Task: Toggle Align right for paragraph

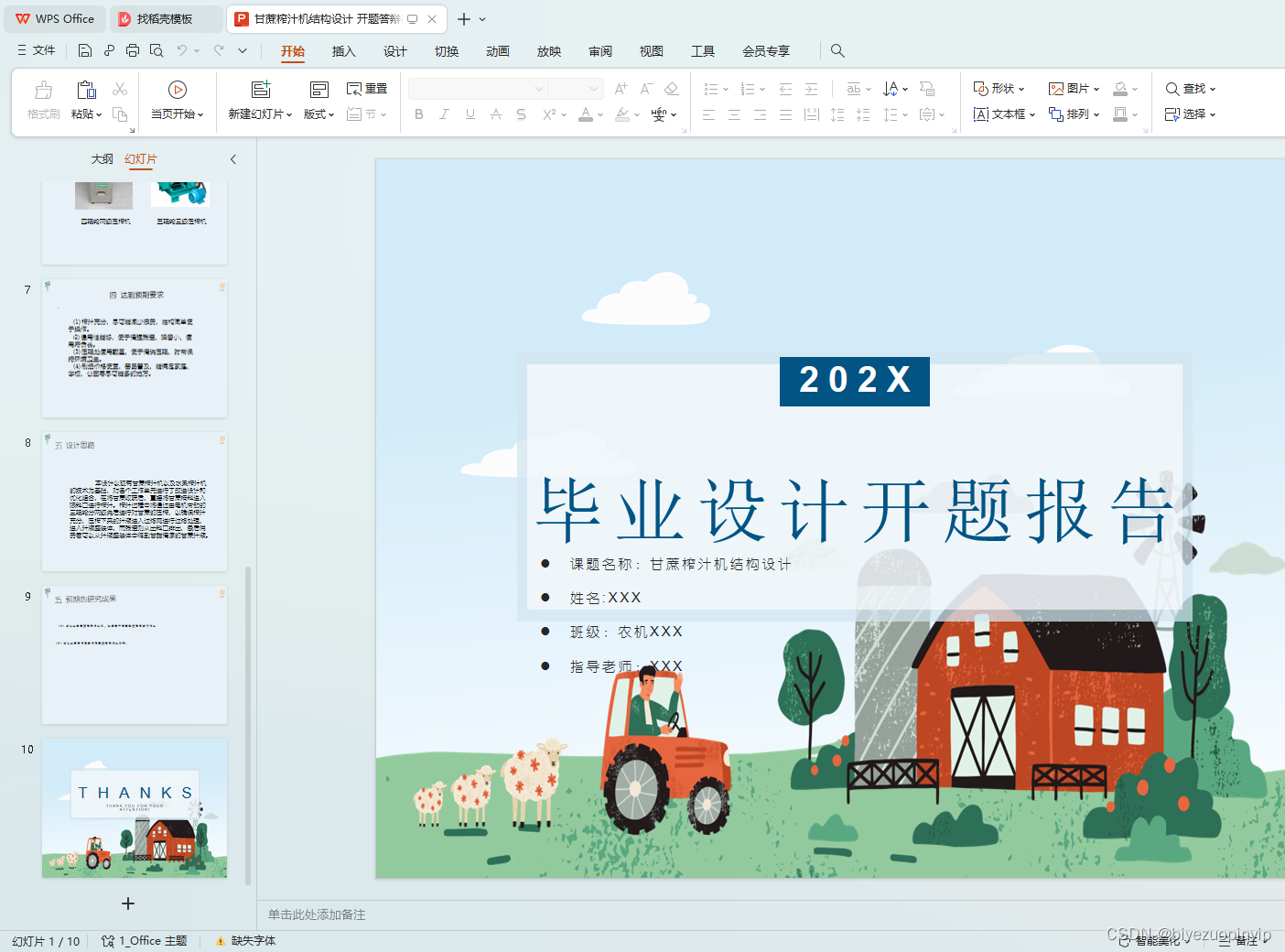Action: point(760,114)
